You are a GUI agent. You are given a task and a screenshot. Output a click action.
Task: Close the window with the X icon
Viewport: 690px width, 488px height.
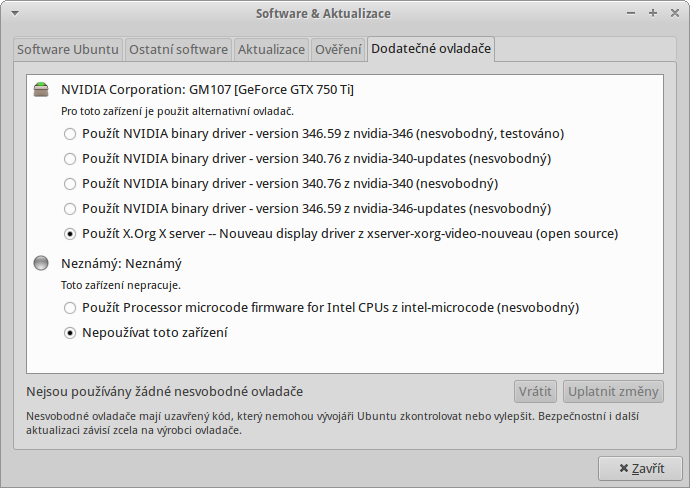(675, 13)
